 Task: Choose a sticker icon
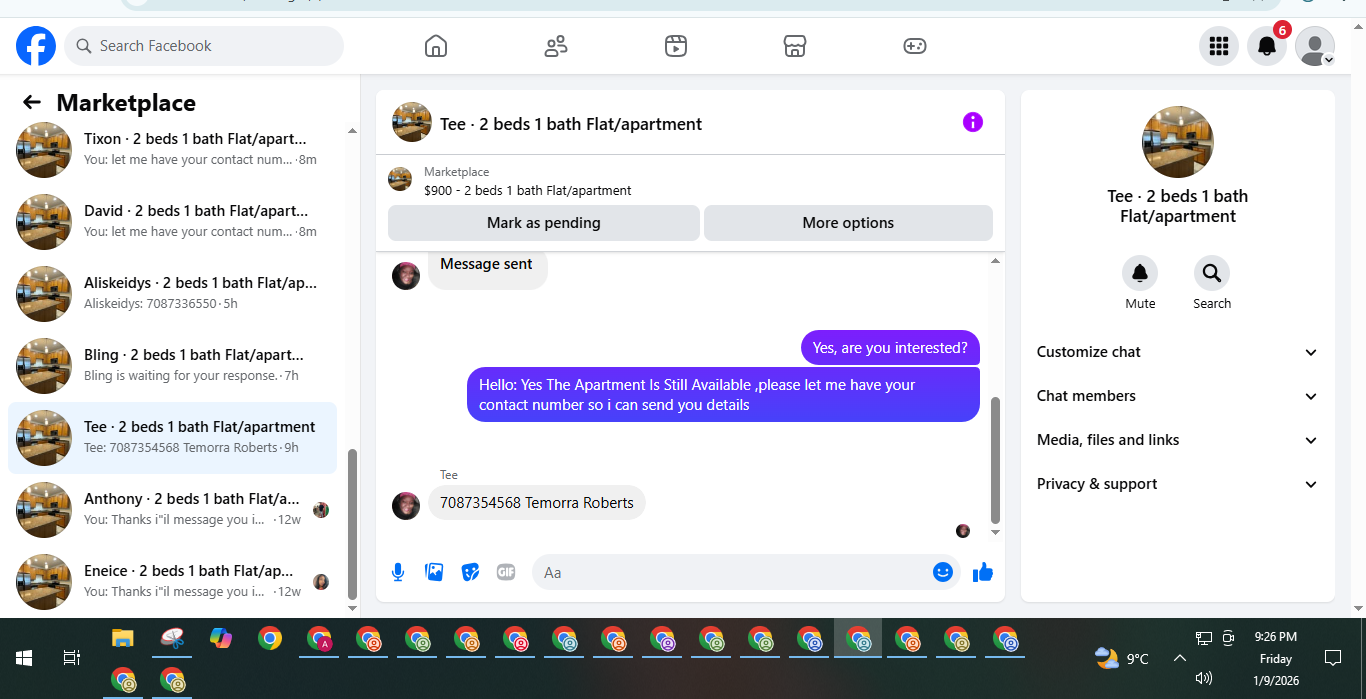470,572
